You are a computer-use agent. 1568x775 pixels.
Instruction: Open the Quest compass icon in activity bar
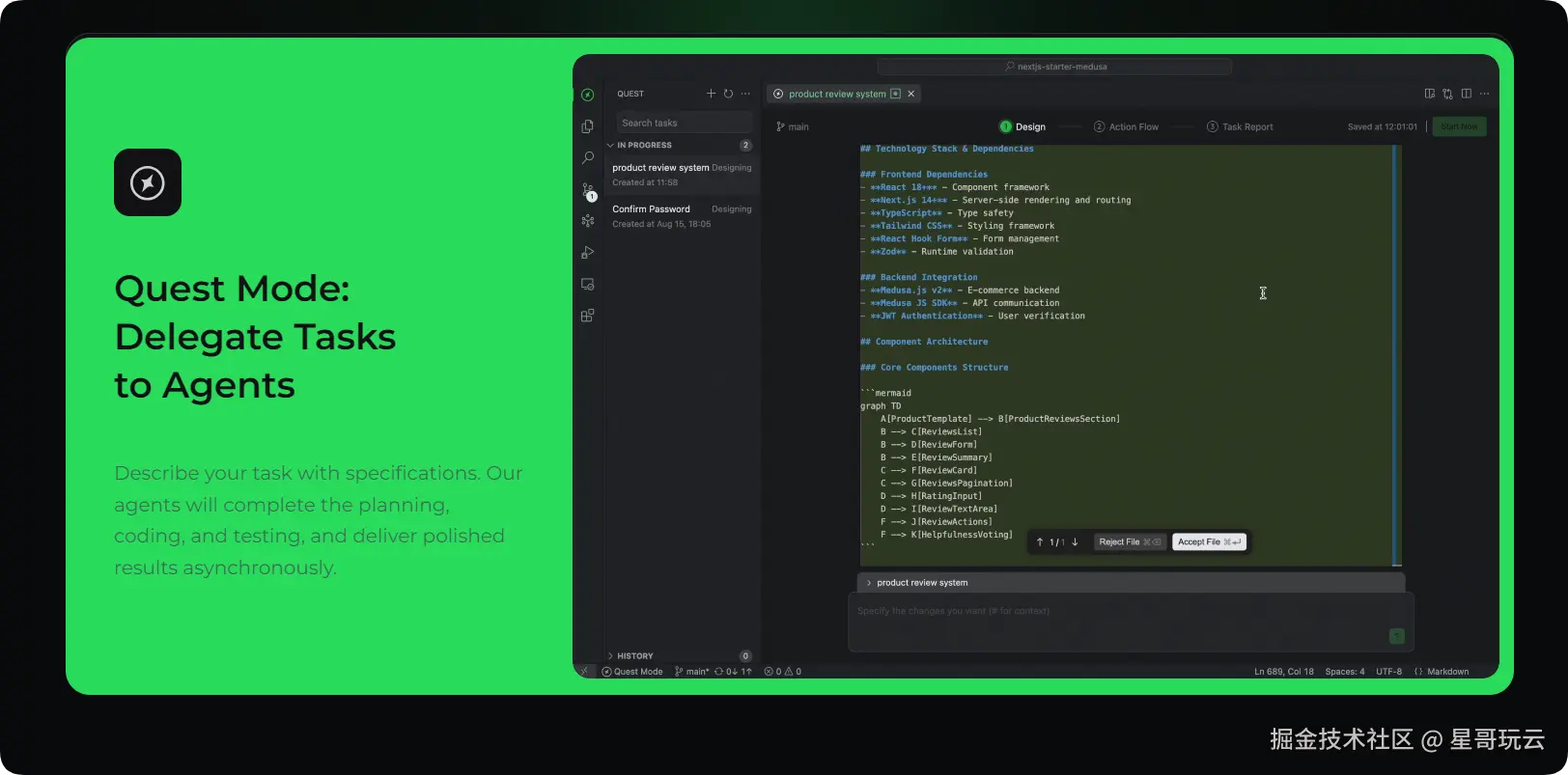[x=587, y=95]
